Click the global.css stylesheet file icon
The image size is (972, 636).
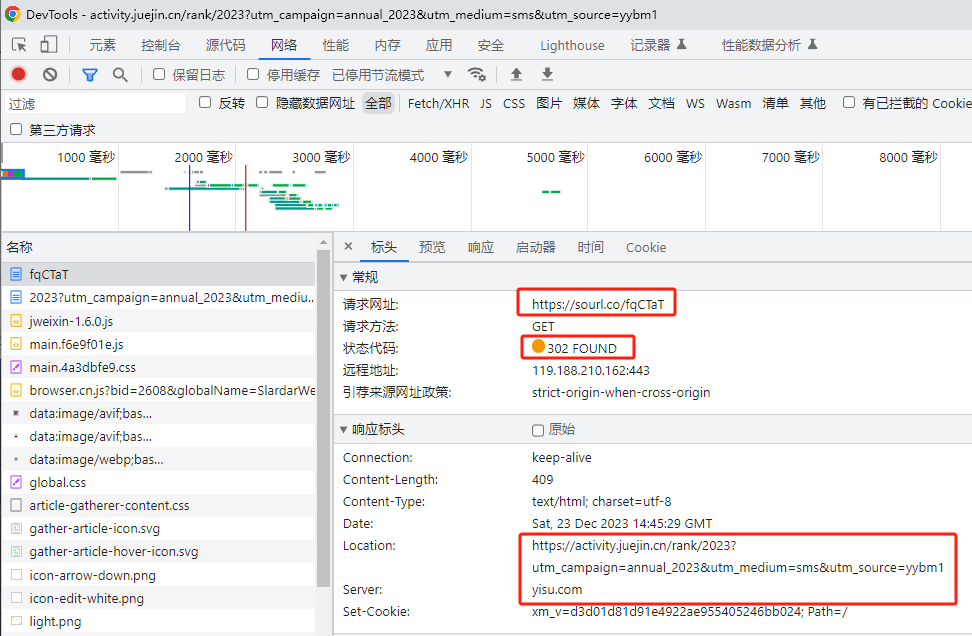16,482
